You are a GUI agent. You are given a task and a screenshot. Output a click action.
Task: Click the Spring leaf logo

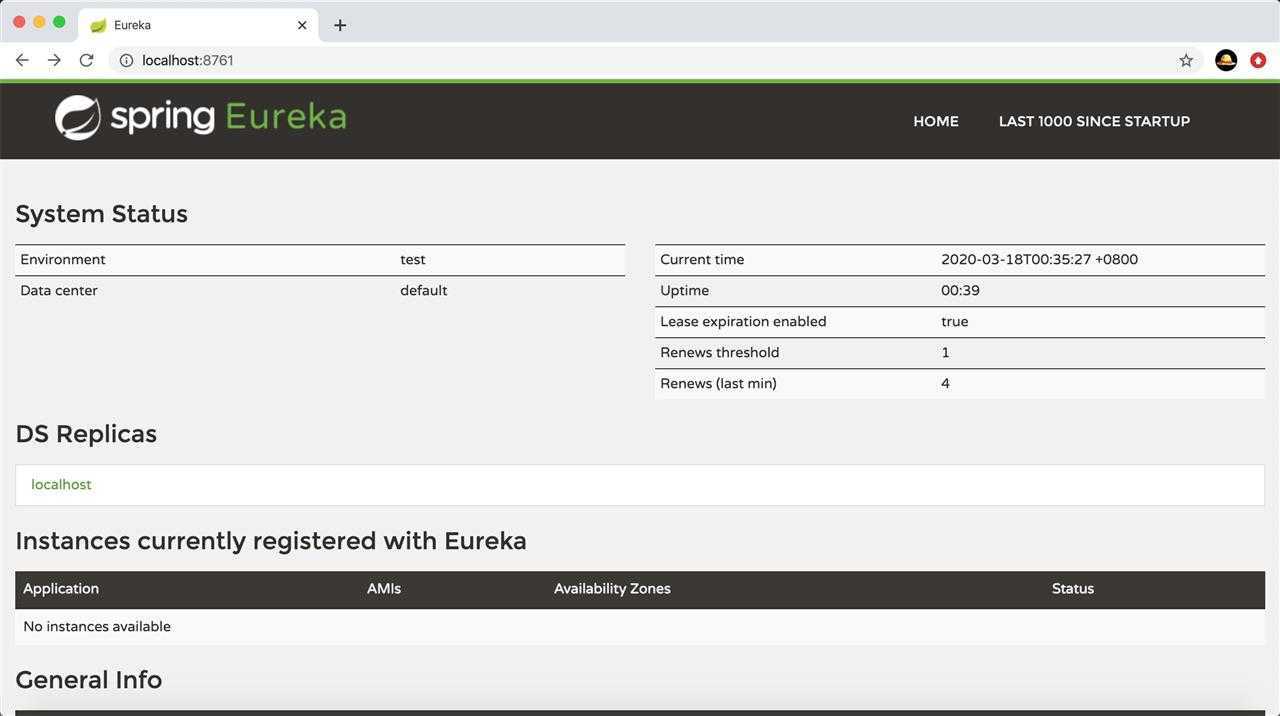(x=78, y=118)
